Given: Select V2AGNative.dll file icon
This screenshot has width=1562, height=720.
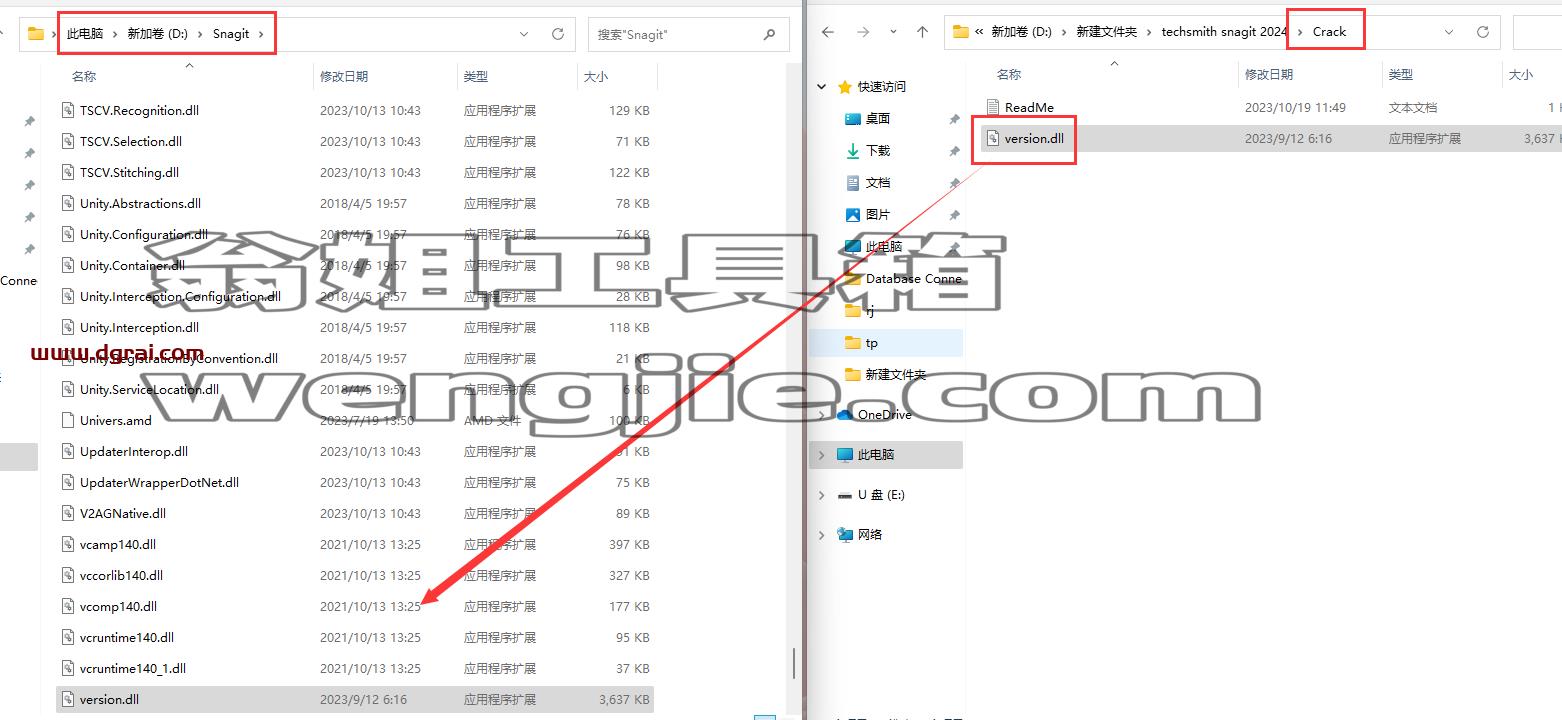Looking at the screenshot, I should click(x=68, y=513).
